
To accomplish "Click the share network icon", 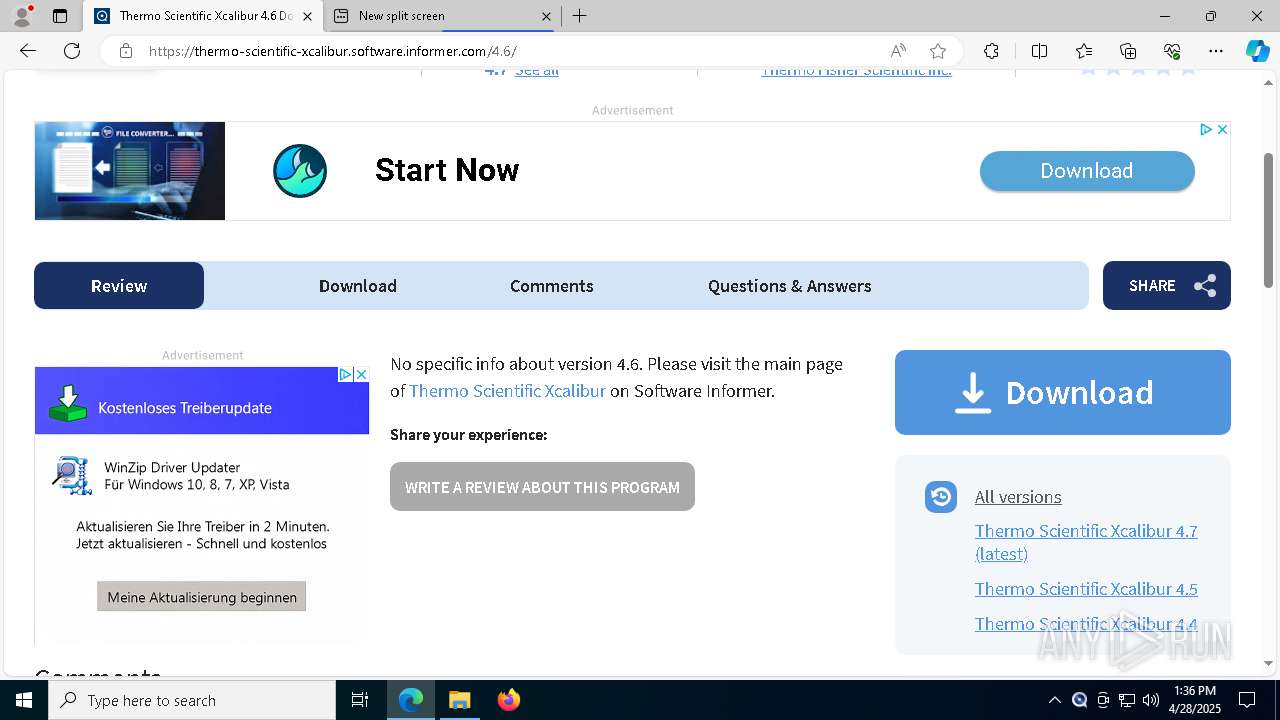I will click(x=1205, y=286).
